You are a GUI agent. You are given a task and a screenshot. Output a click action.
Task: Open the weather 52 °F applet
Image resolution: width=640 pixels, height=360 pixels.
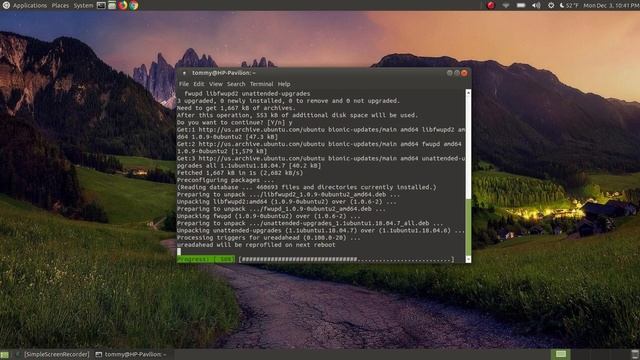(569, 6)
